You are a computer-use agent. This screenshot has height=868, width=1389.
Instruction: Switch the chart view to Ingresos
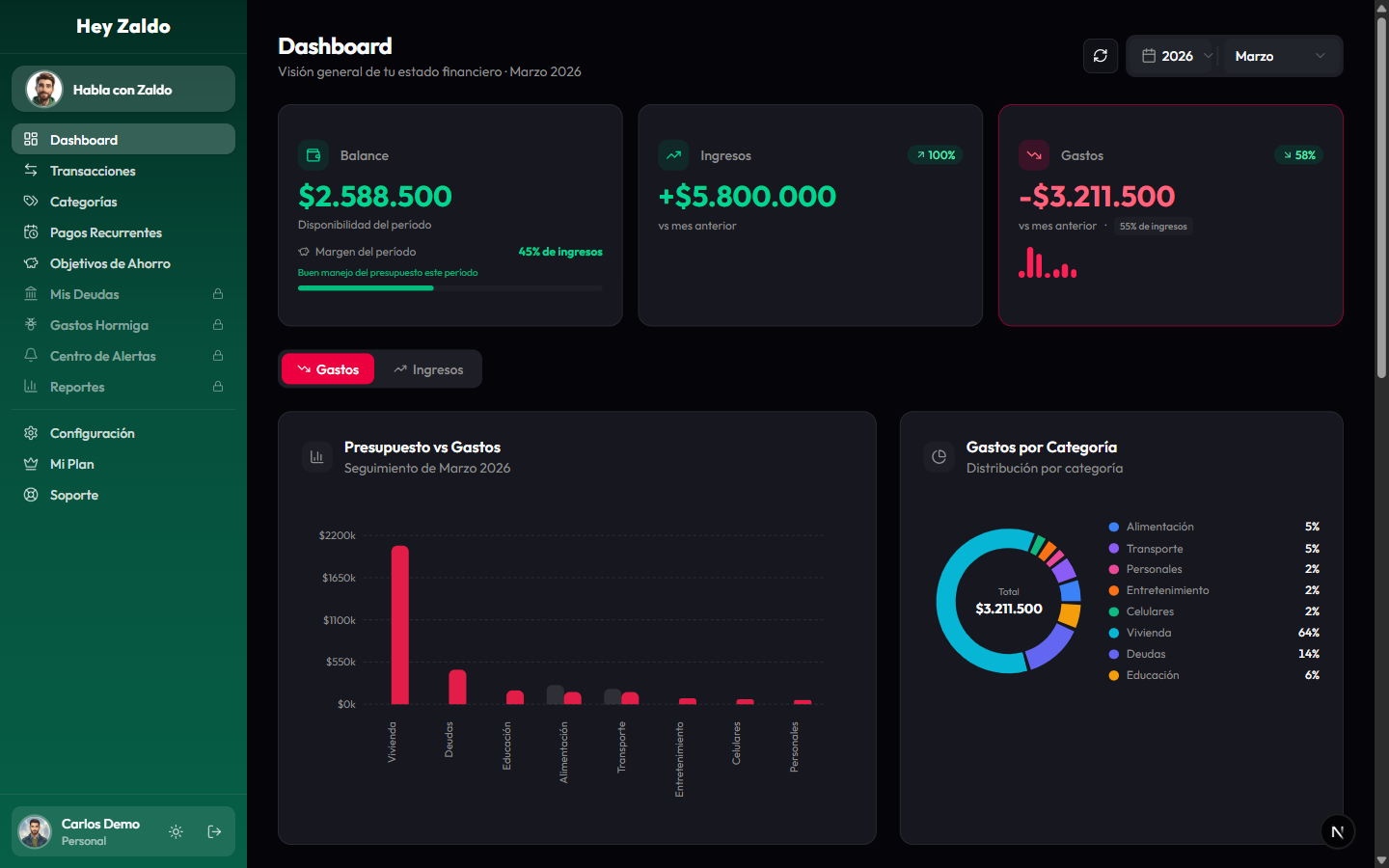(x=427, y=368)
